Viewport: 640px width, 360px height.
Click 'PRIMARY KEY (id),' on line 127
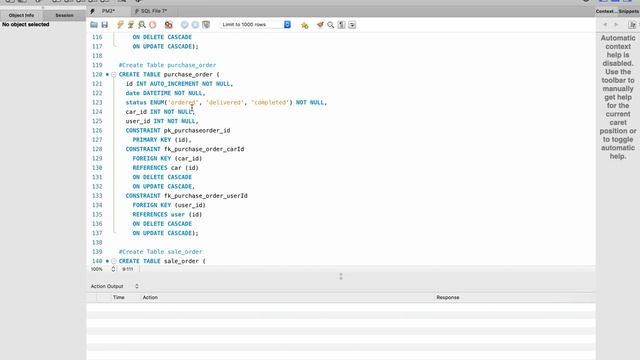coord(162,140)
